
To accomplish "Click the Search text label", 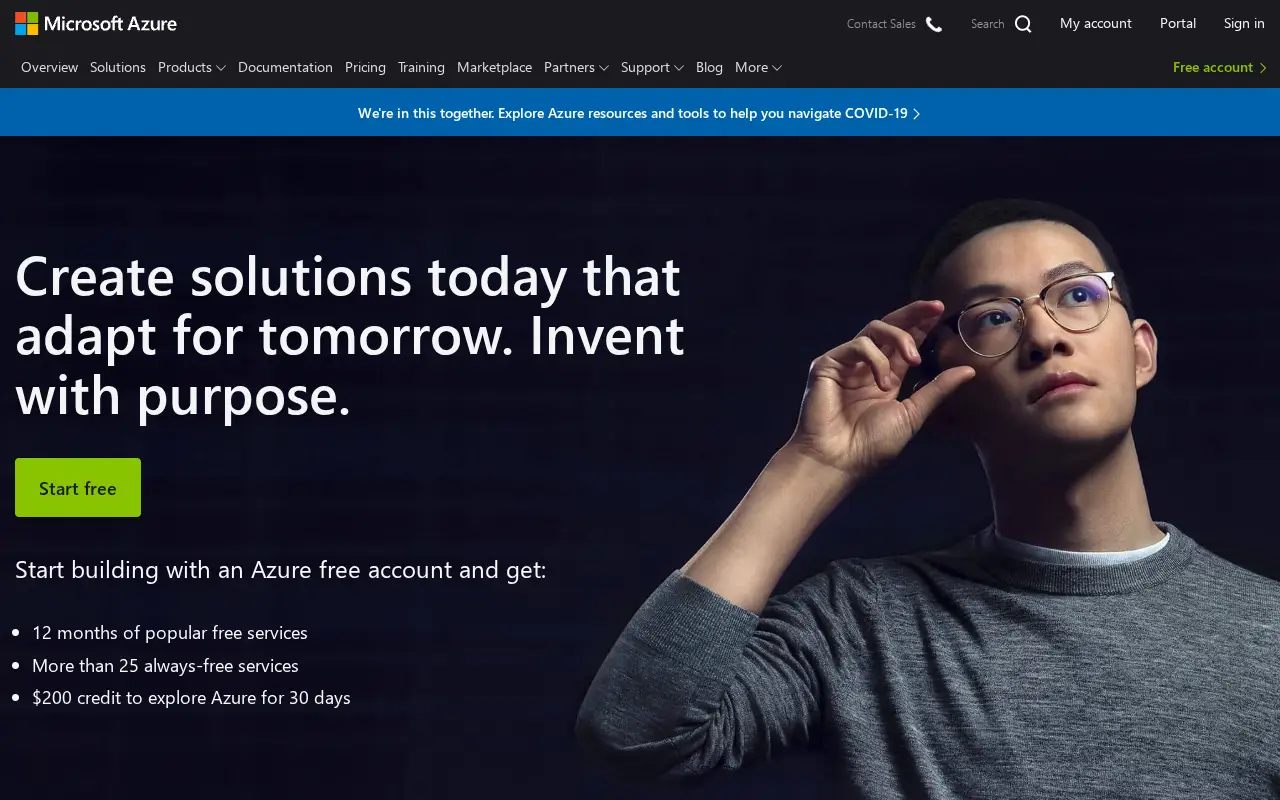I will [x=987, y=24].
